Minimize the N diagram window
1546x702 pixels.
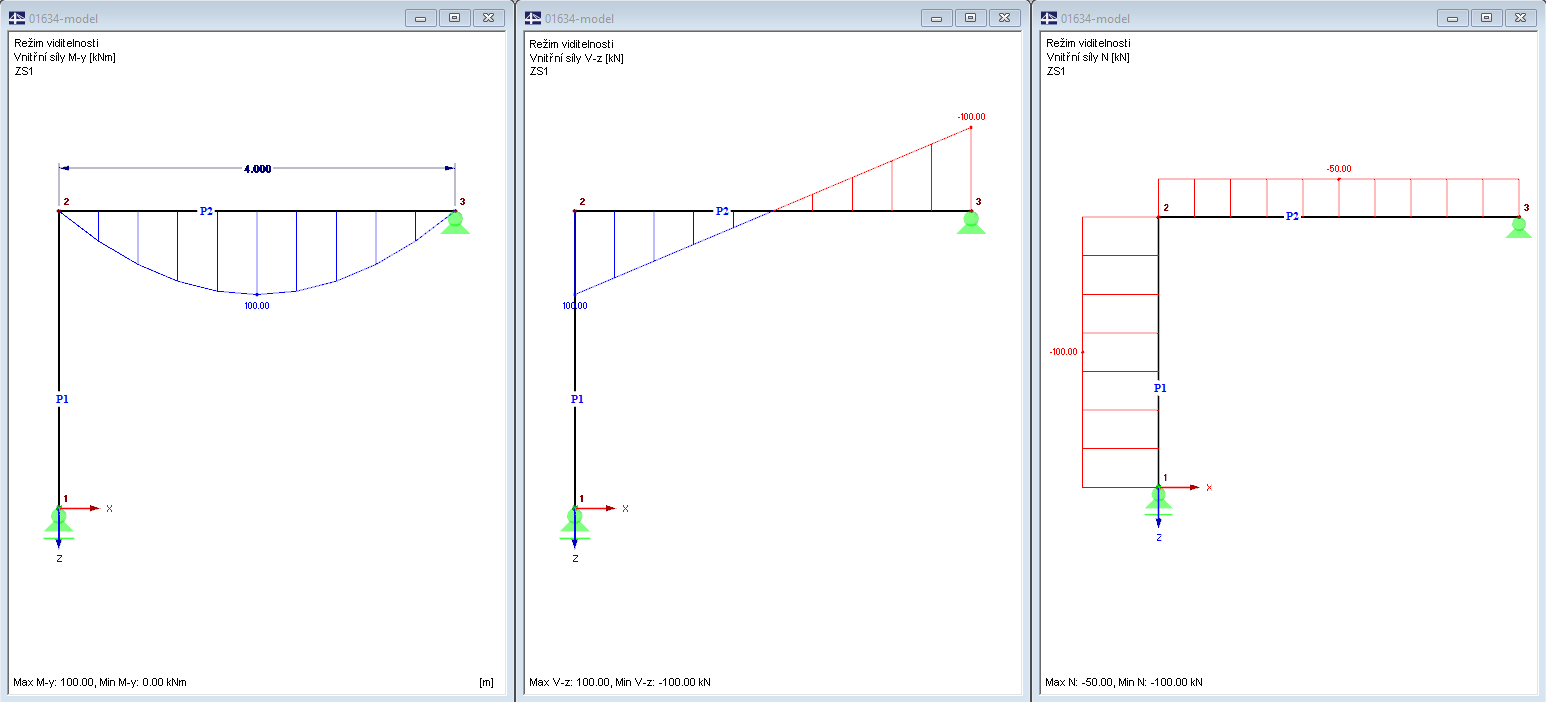pos(1452,18)
